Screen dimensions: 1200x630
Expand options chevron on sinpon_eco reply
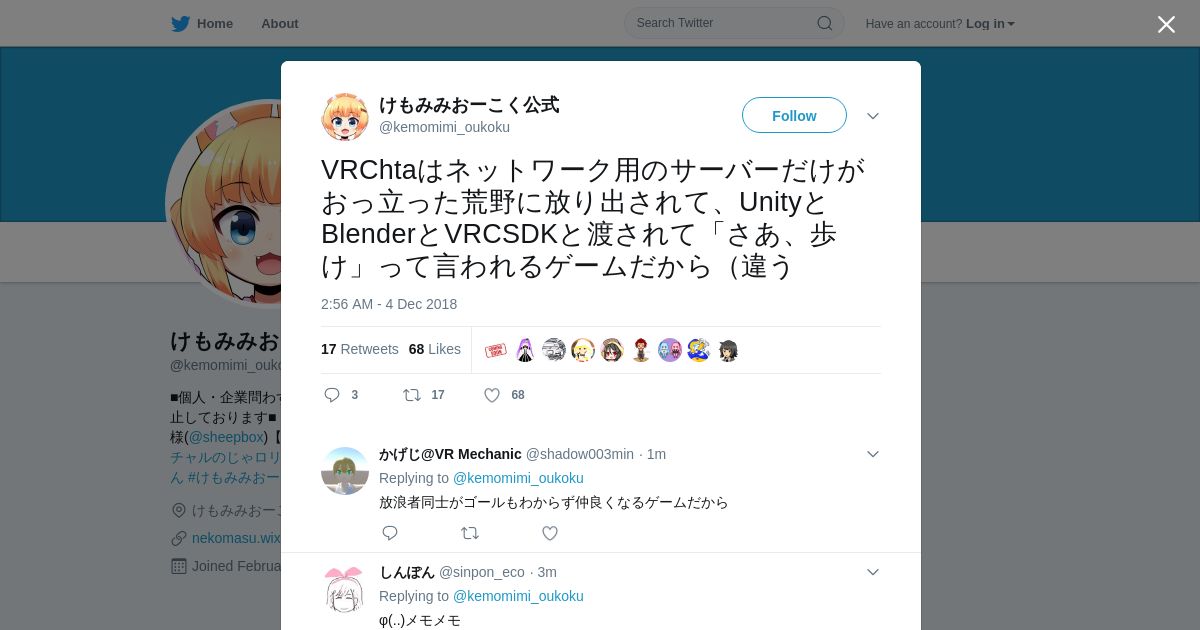[x=873, y=572]
